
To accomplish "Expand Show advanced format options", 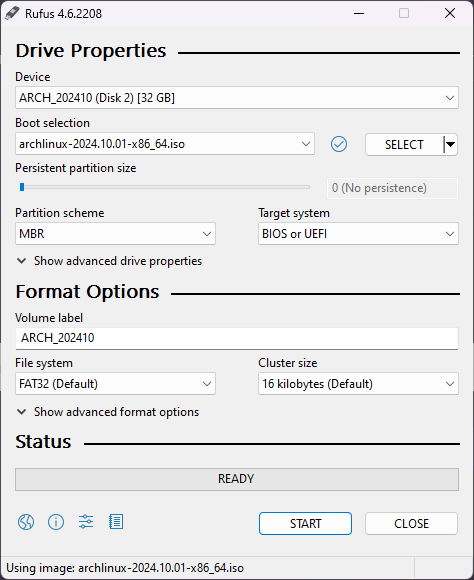I will tap(108, 412).
